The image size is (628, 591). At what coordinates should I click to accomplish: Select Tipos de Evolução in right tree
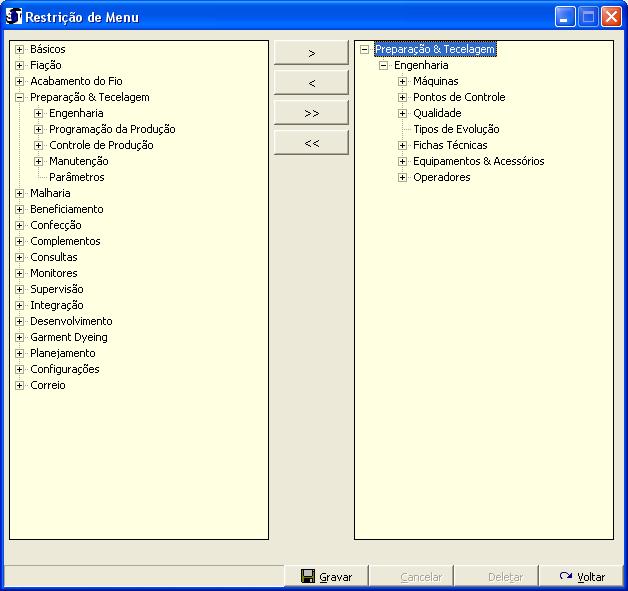pos(456,129)
